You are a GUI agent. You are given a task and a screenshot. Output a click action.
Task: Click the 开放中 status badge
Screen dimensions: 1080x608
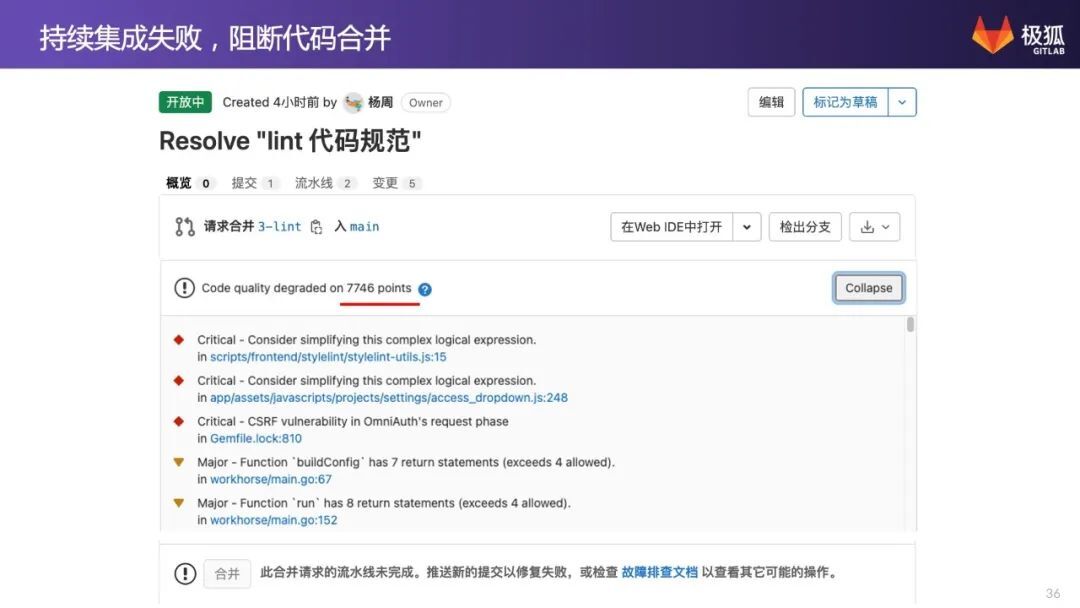pos(185,102)
